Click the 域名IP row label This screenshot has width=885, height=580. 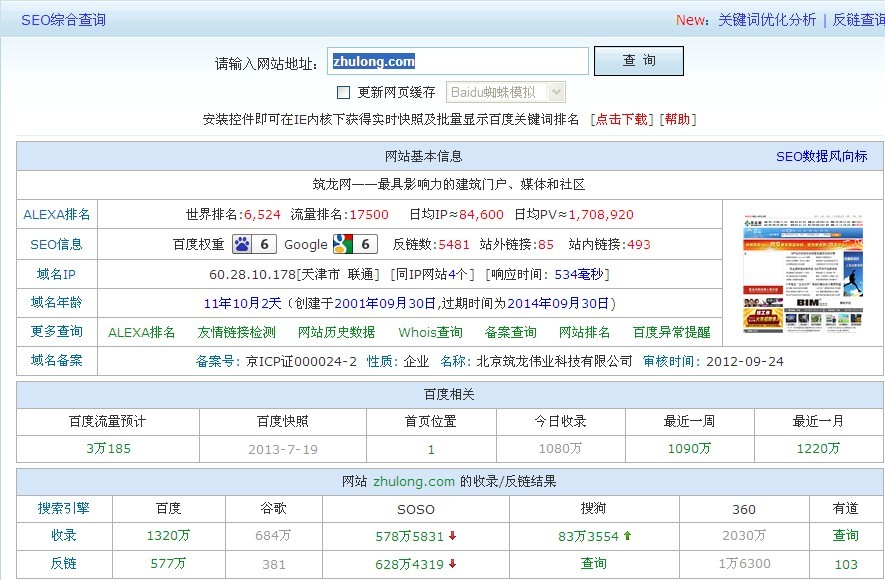point(56,274)
